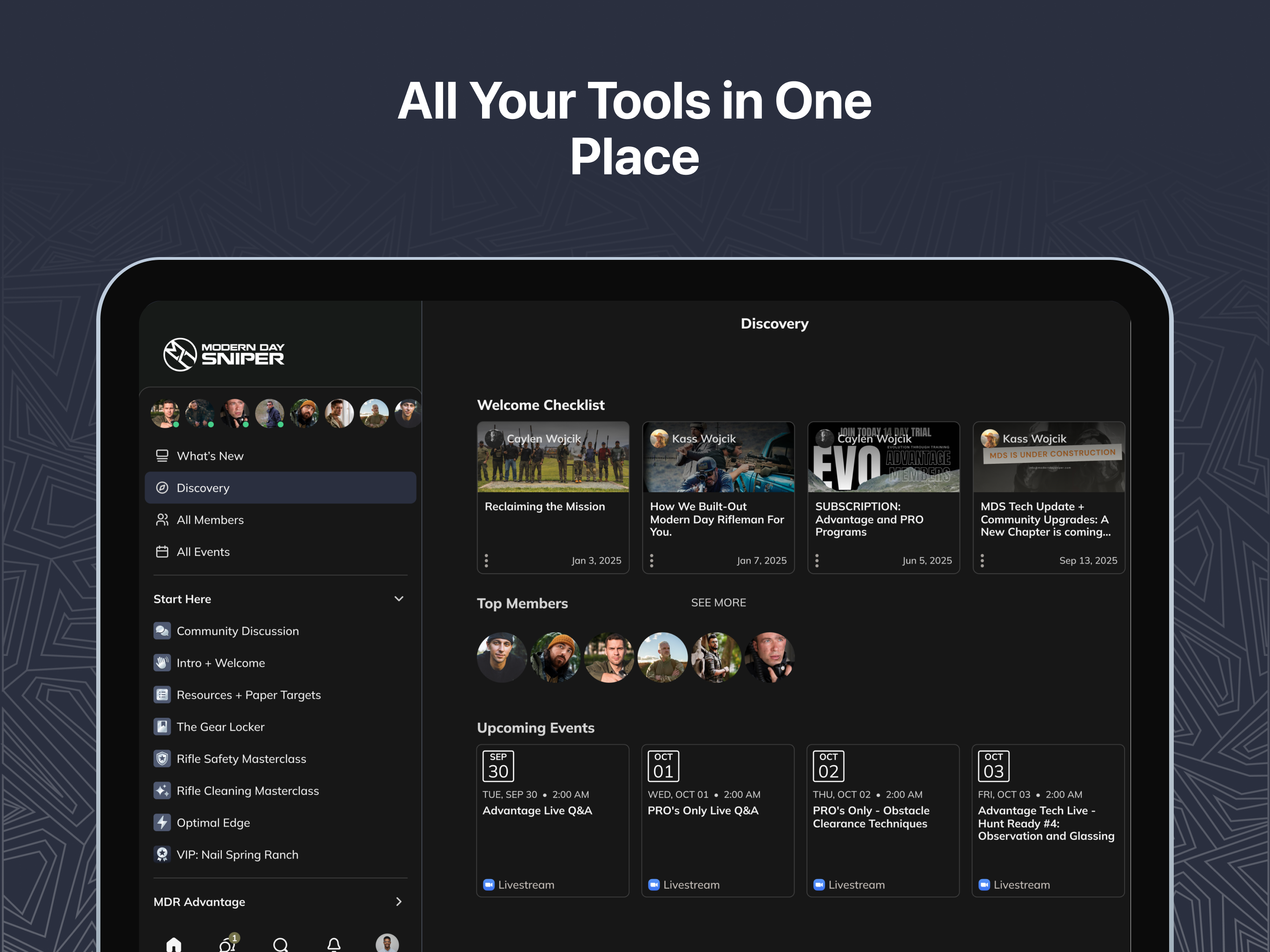
Task: Open messages icon with 1 badge
Action: (x=228, y=943)
